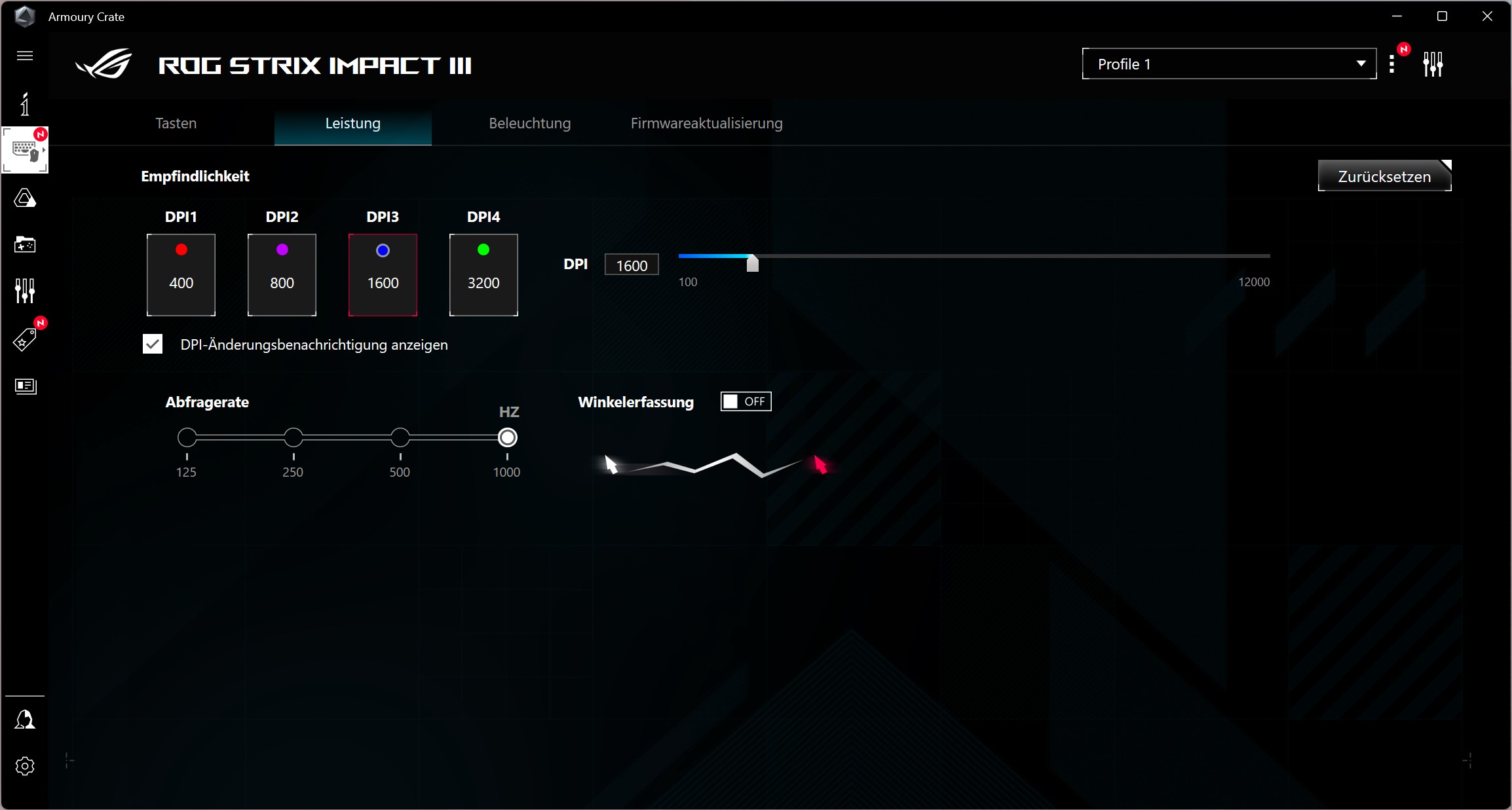Click the DPI value input field 1600

(630, 264)
